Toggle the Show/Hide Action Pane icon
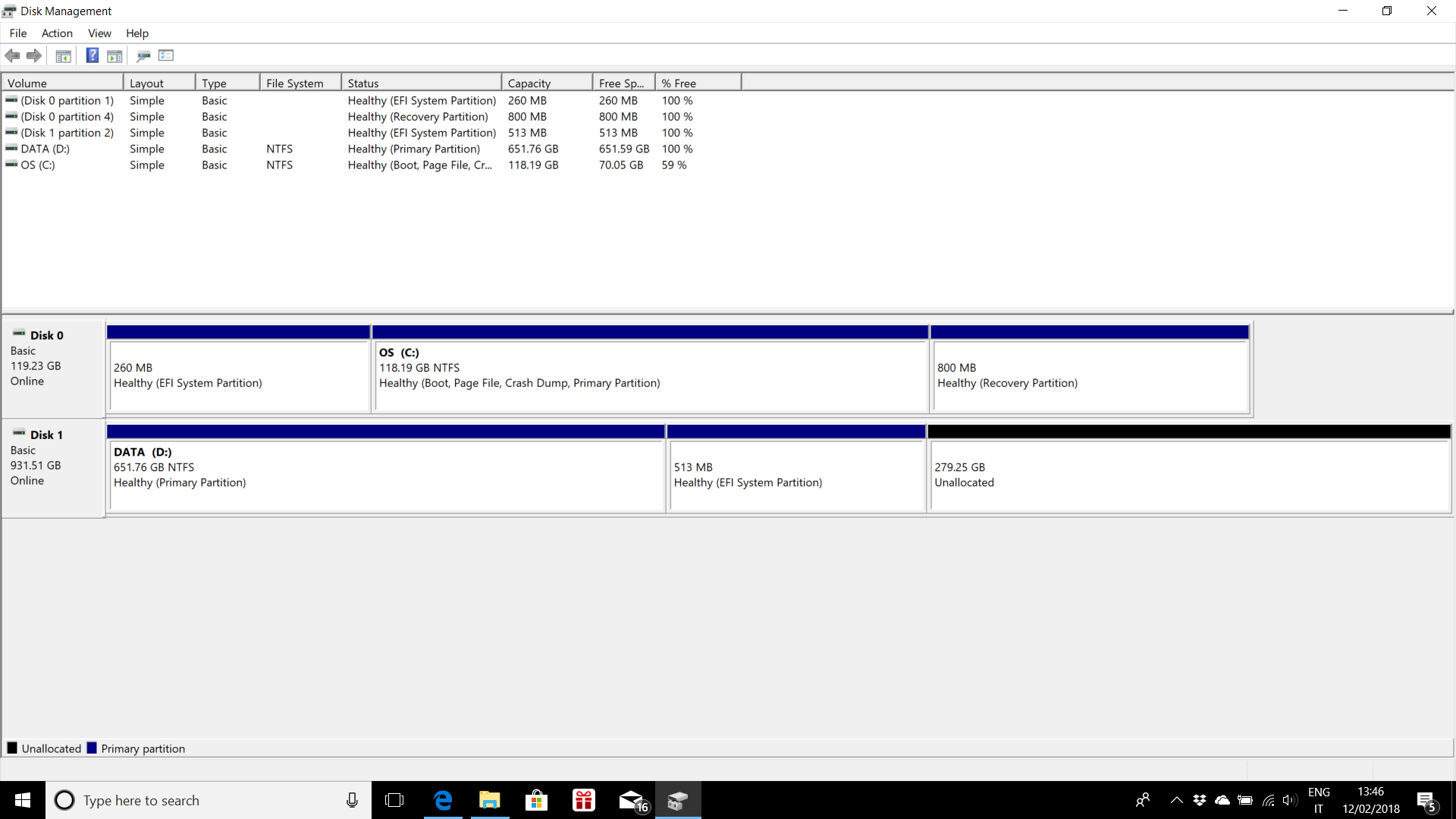 tap(115, 55)
